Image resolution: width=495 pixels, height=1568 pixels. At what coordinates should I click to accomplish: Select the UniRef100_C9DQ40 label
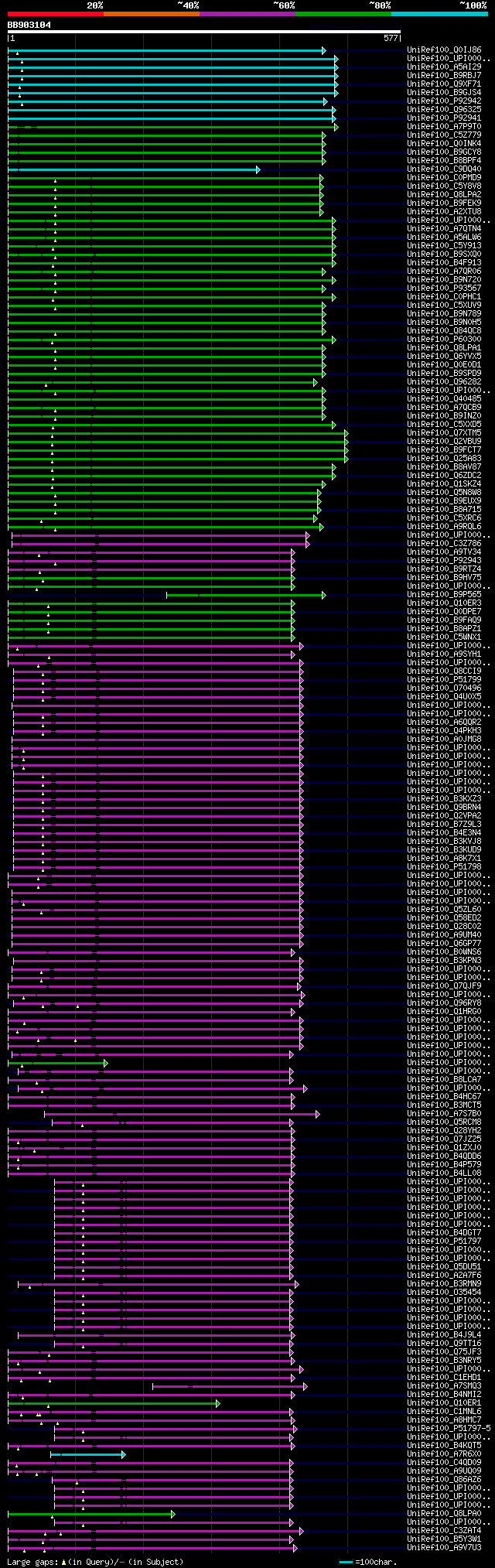coord(444,169)
